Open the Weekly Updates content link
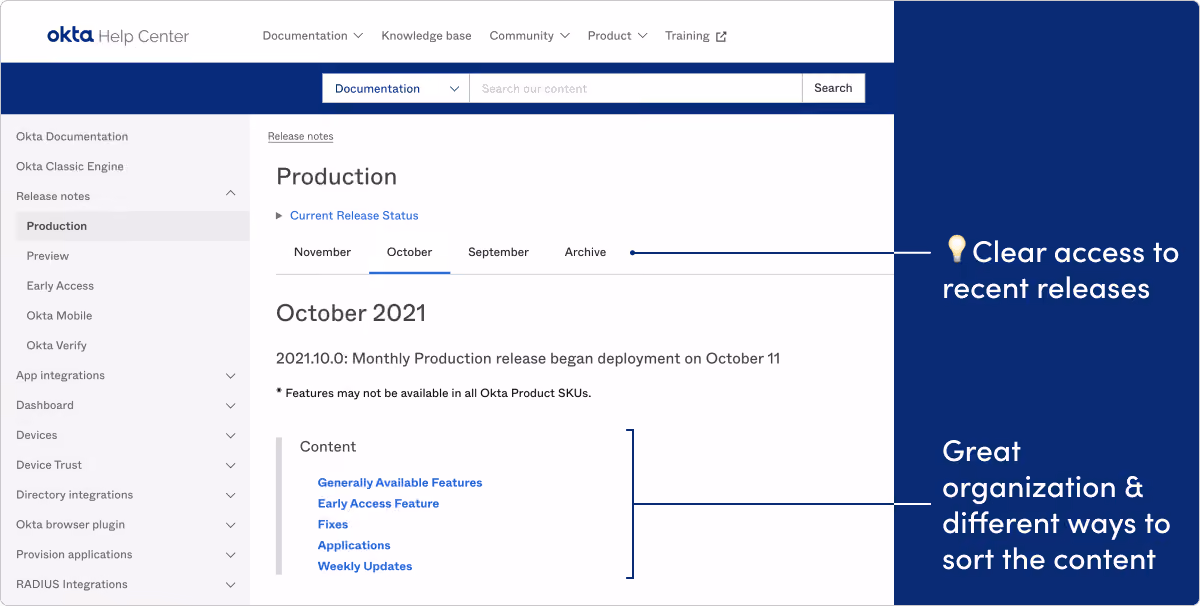 (x=365, y=567)
